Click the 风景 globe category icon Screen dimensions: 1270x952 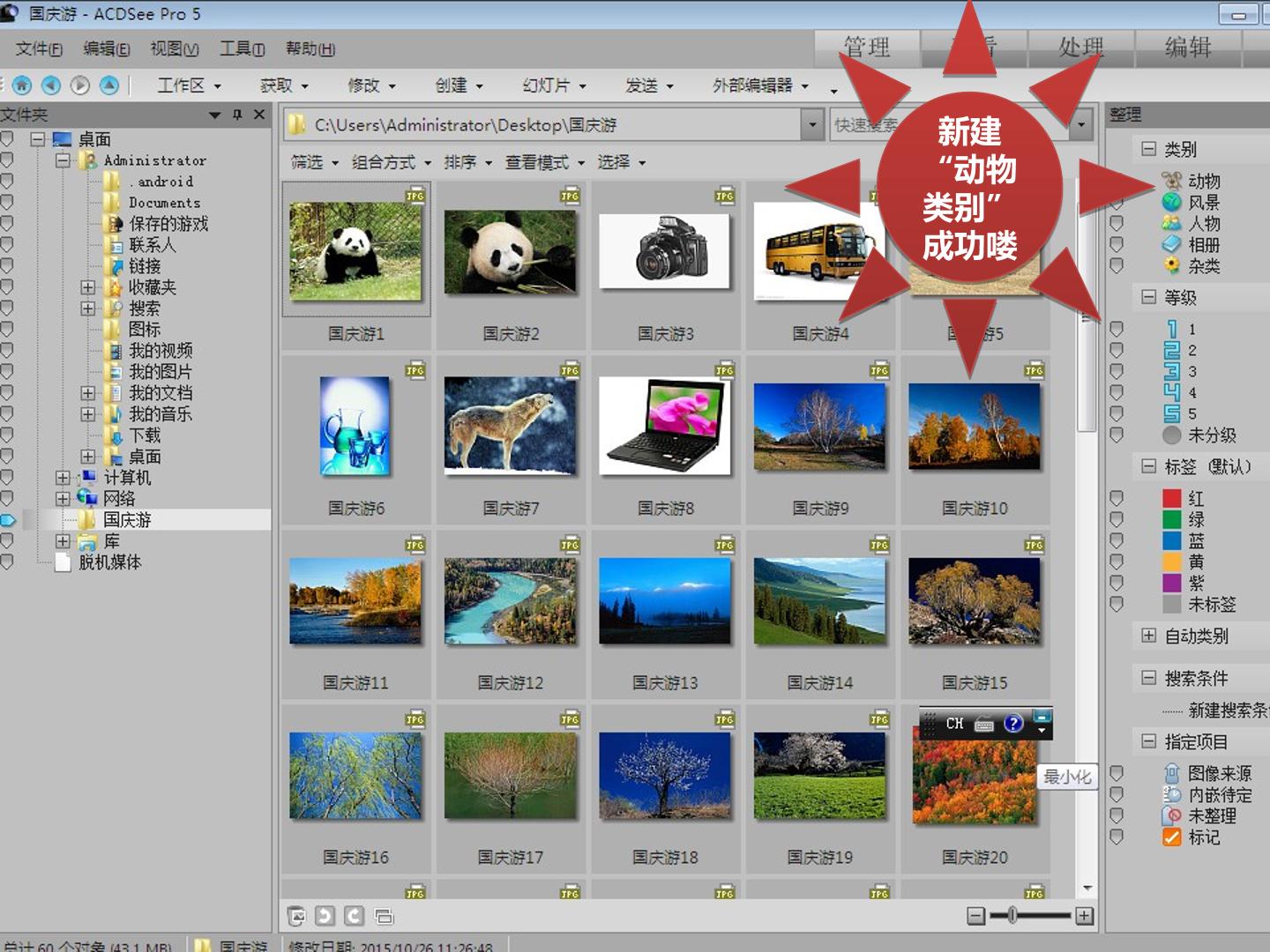tap(1171, 202)
